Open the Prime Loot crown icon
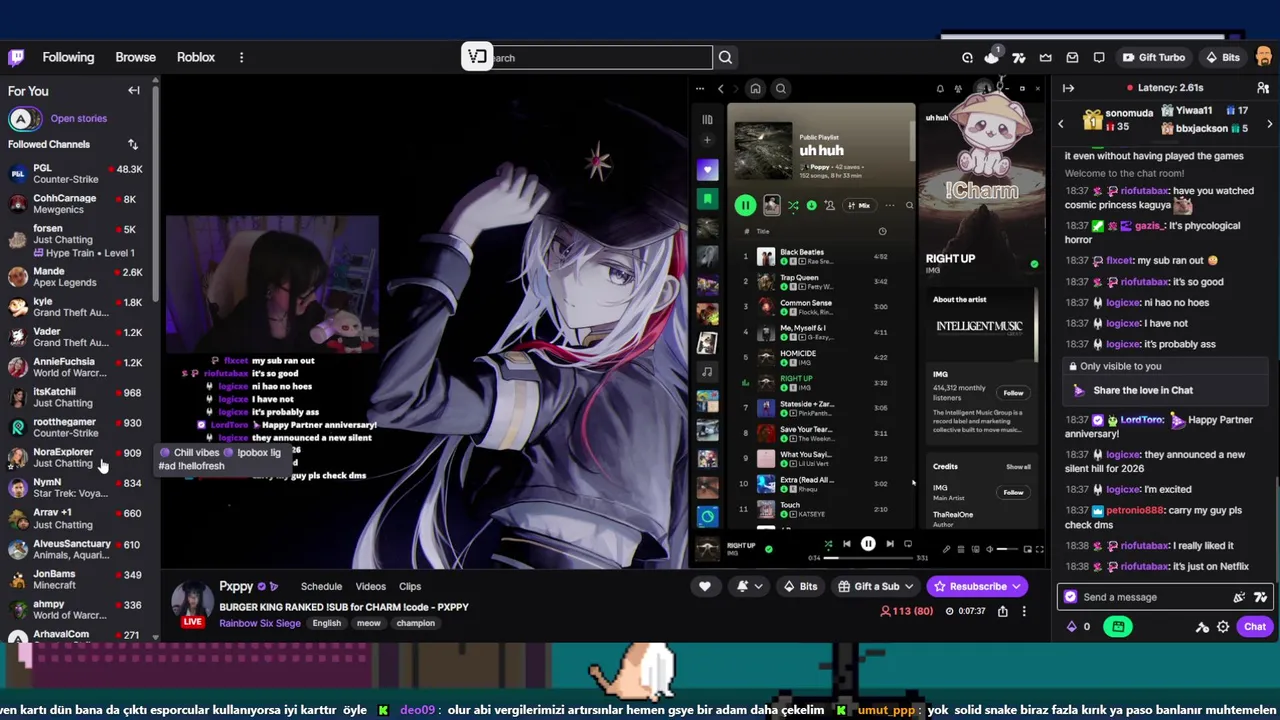This screenshot has height=720, width=1280. tap(1046, 57)
